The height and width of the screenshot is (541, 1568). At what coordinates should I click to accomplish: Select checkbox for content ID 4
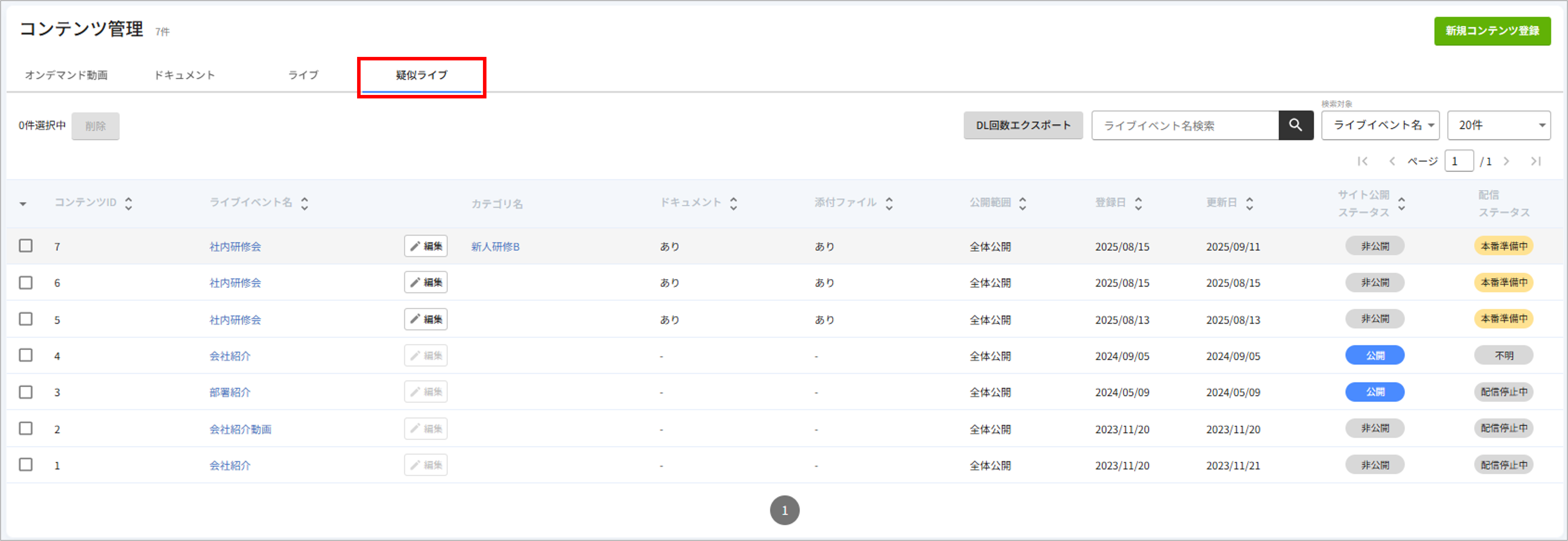(x=26, y=355)
